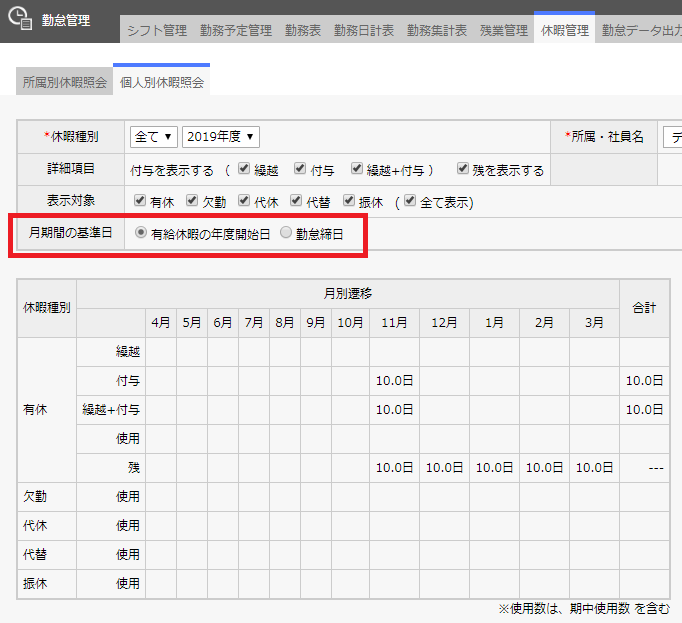Screen dimensions: 682x623
Task: Switch to 所属別休暇照会 sub-tab
Action: [64, 83]
